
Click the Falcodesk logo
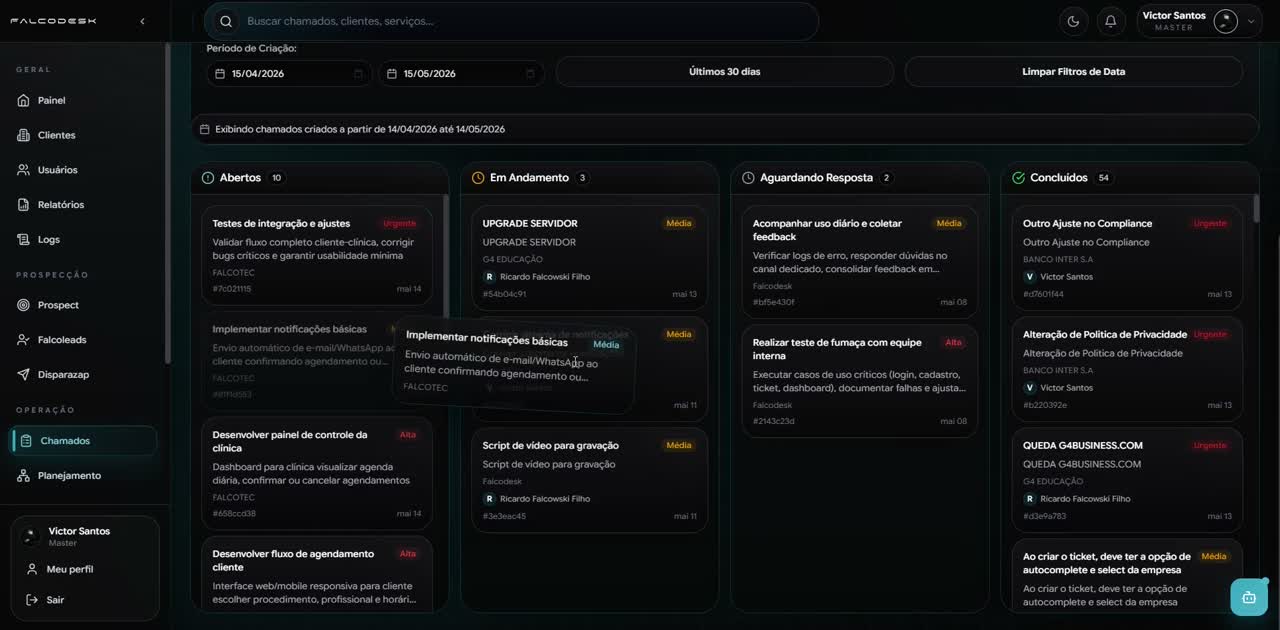coord(53,21)
